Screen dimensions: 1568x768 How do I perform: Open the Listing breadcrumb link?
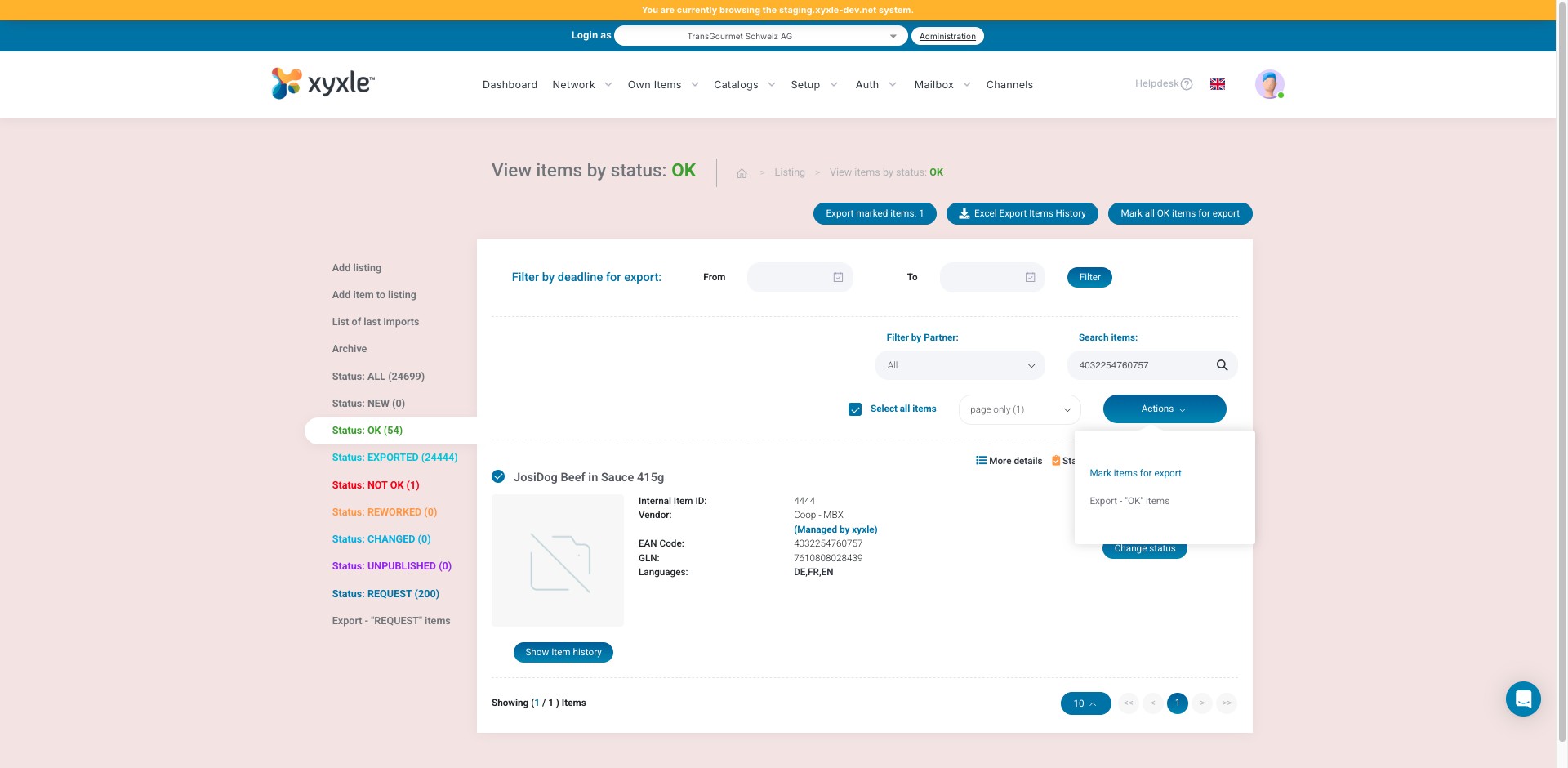(790, 172)
